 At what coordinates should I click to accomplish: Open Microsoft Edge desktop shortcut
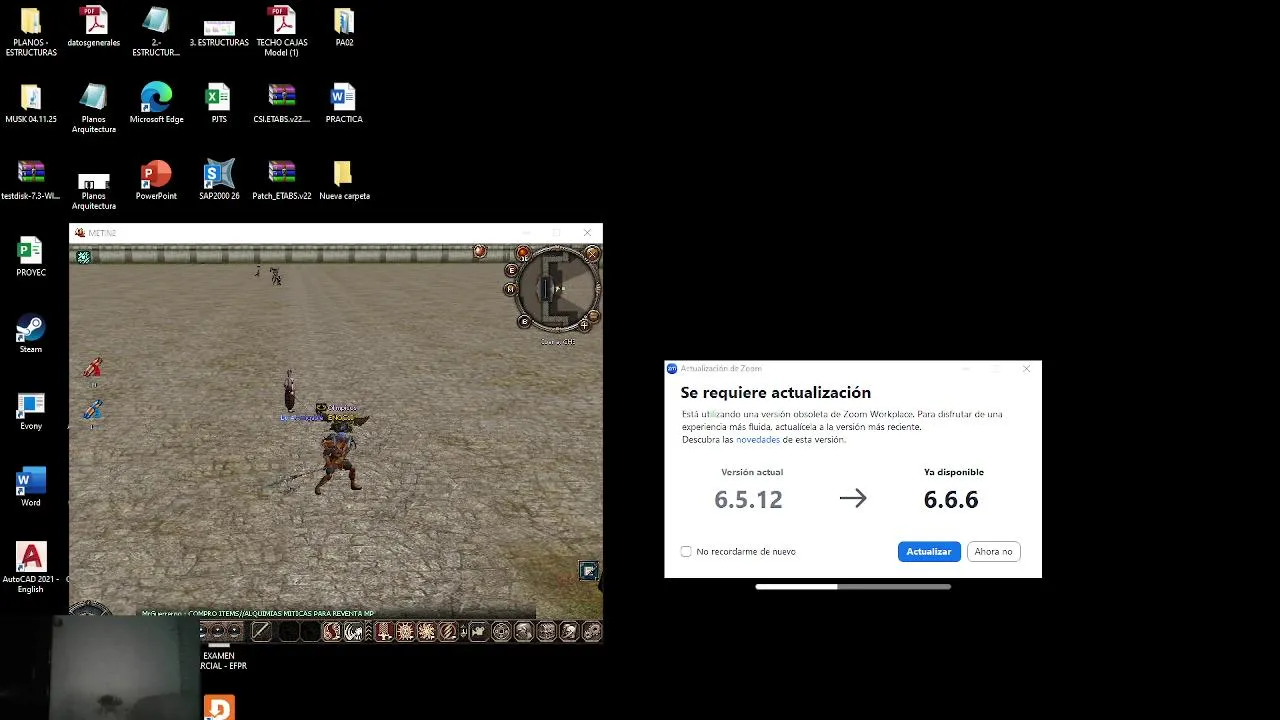tap(156, 104)
